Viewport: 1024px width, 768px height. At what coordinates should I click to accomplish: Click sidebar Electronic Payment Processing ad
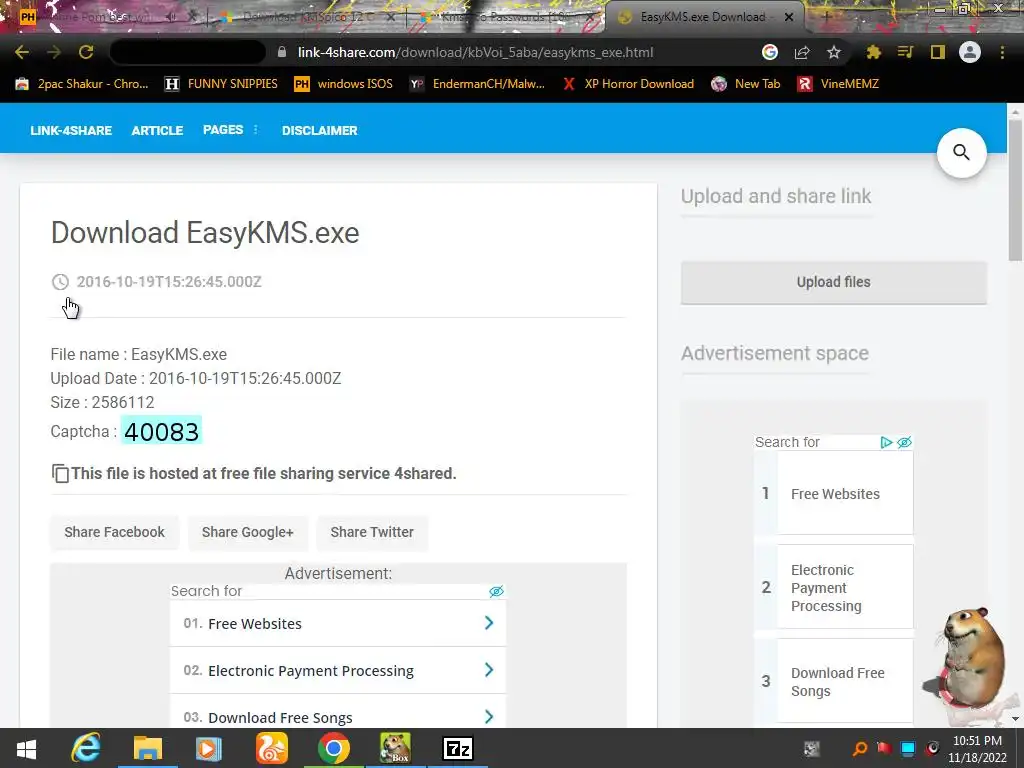pyautogui.click(x=834, y=587)
